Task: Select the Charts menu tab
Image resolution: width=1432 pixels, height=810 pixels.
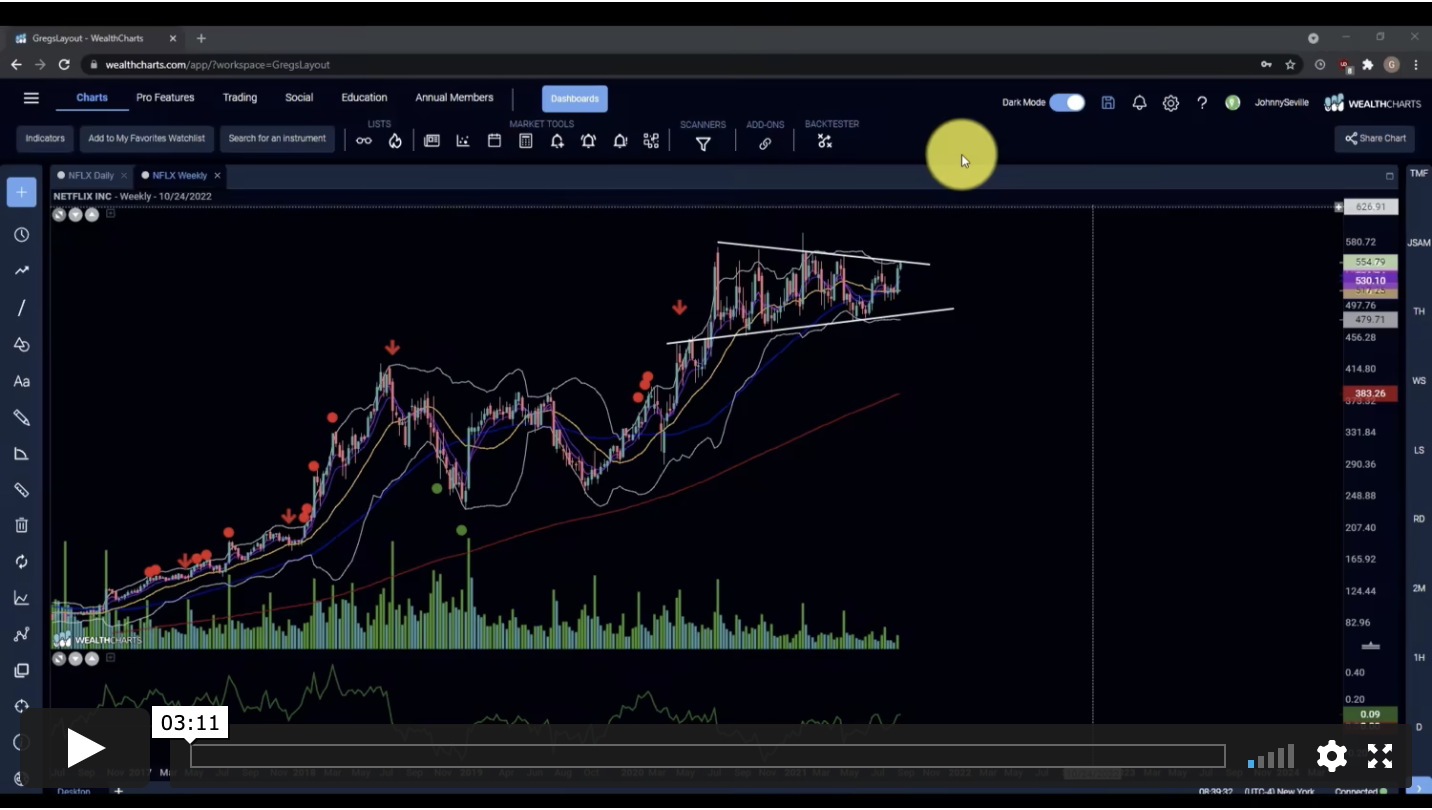Action: (92, 98)
